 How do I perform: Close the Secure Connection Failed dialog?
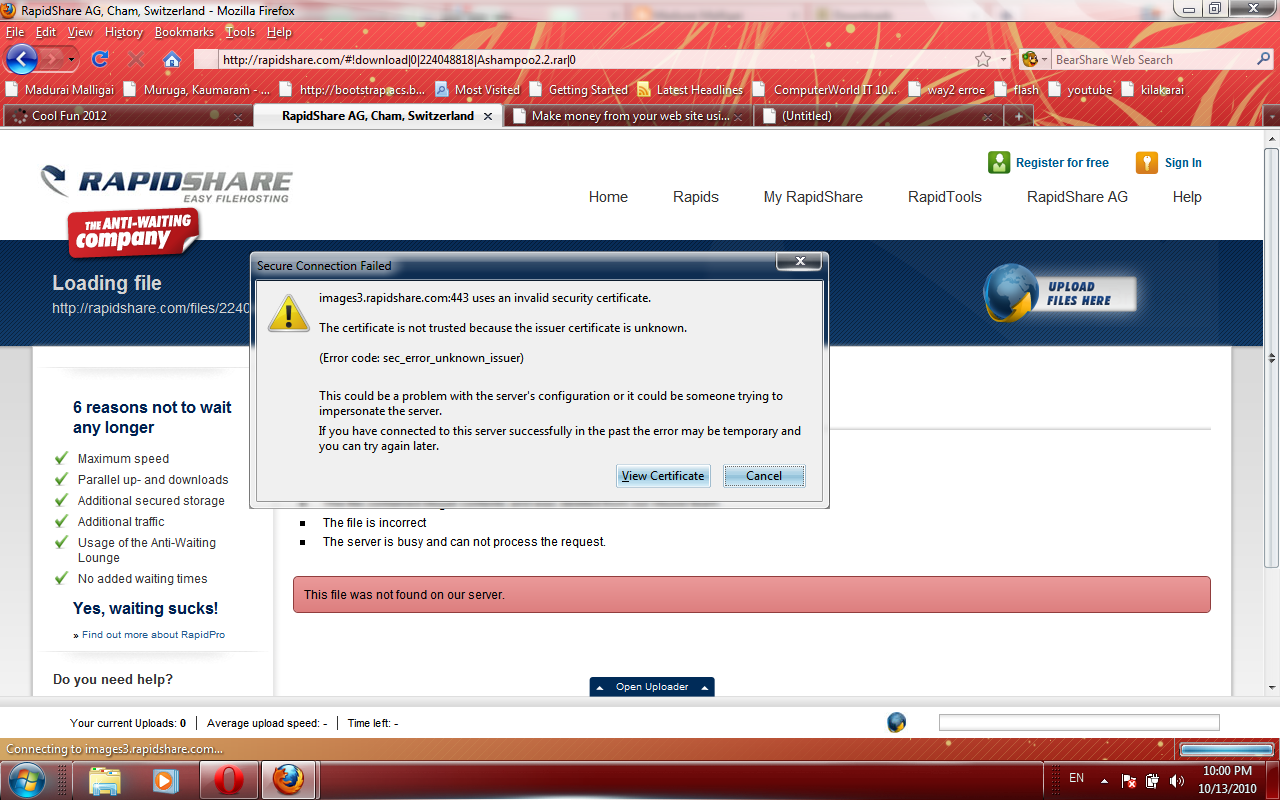[799, 262]
